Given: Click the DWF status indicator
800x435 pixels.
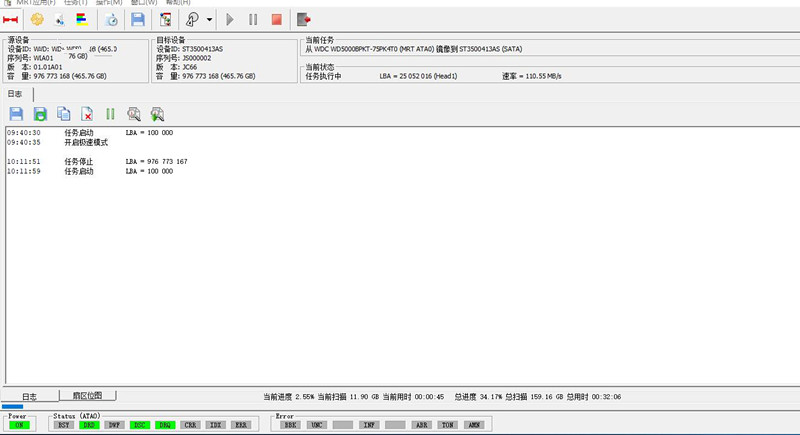Looking at the screenshot, I should click(114, 425).
